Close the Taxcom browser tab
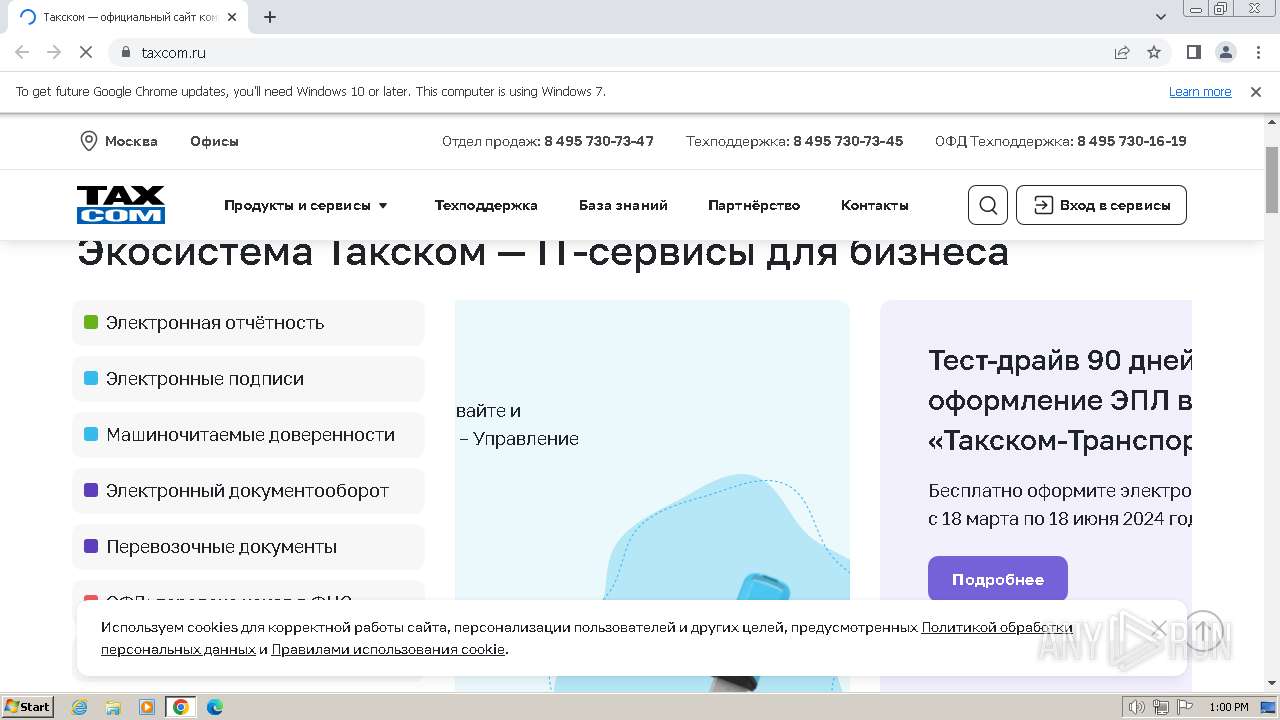The width and height of the screenshot is (1280, 720). pos(233,17)
